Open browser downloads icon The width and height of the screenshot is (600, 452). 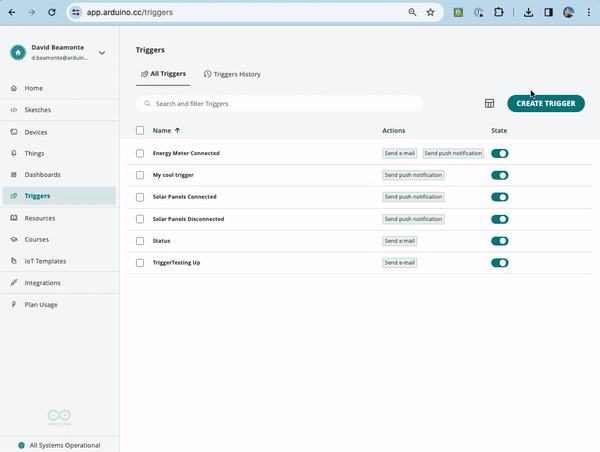coord(528,12)
